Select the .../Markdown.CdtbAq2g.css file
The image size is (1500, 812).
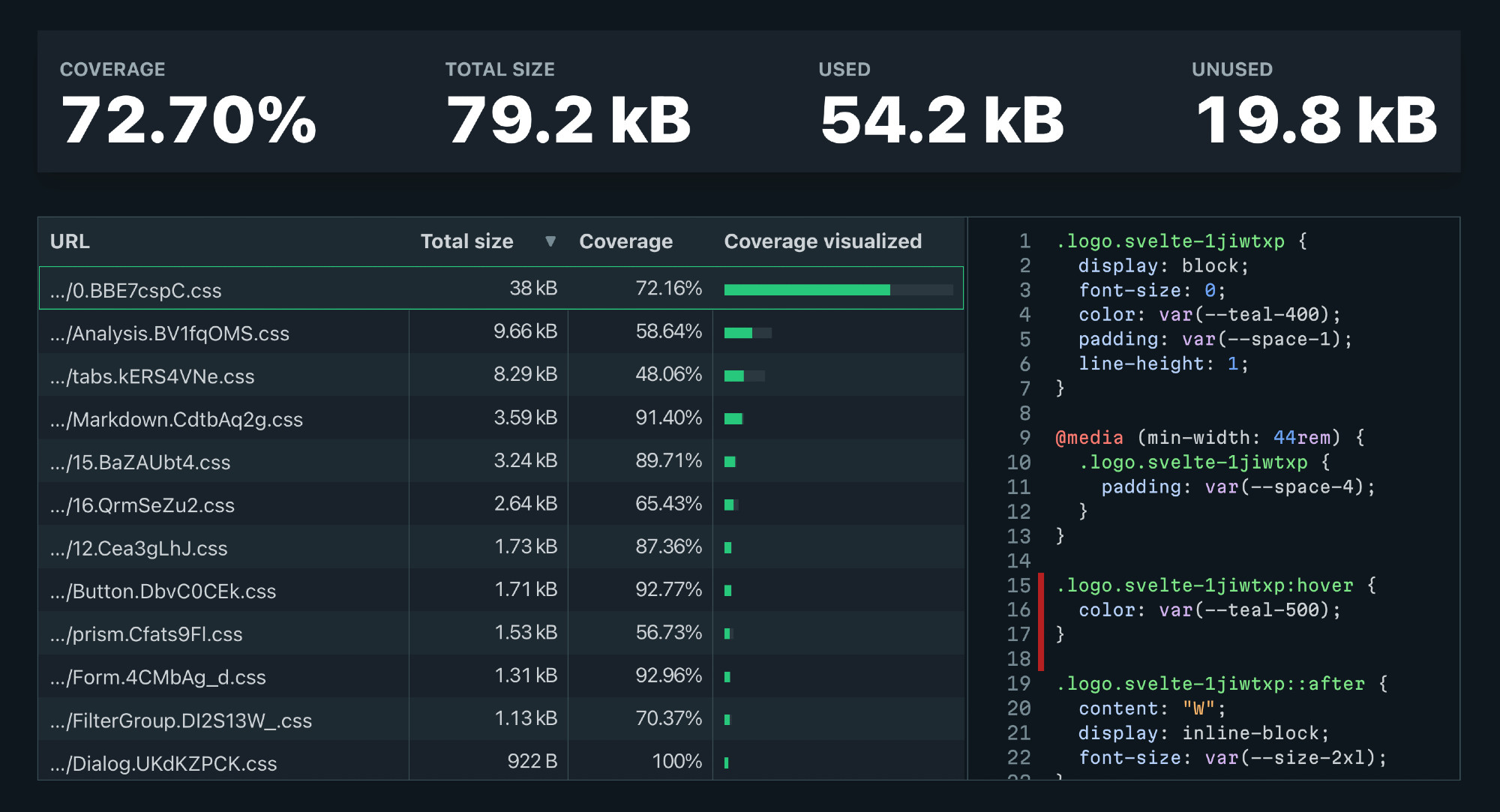(x=176, y=420)
